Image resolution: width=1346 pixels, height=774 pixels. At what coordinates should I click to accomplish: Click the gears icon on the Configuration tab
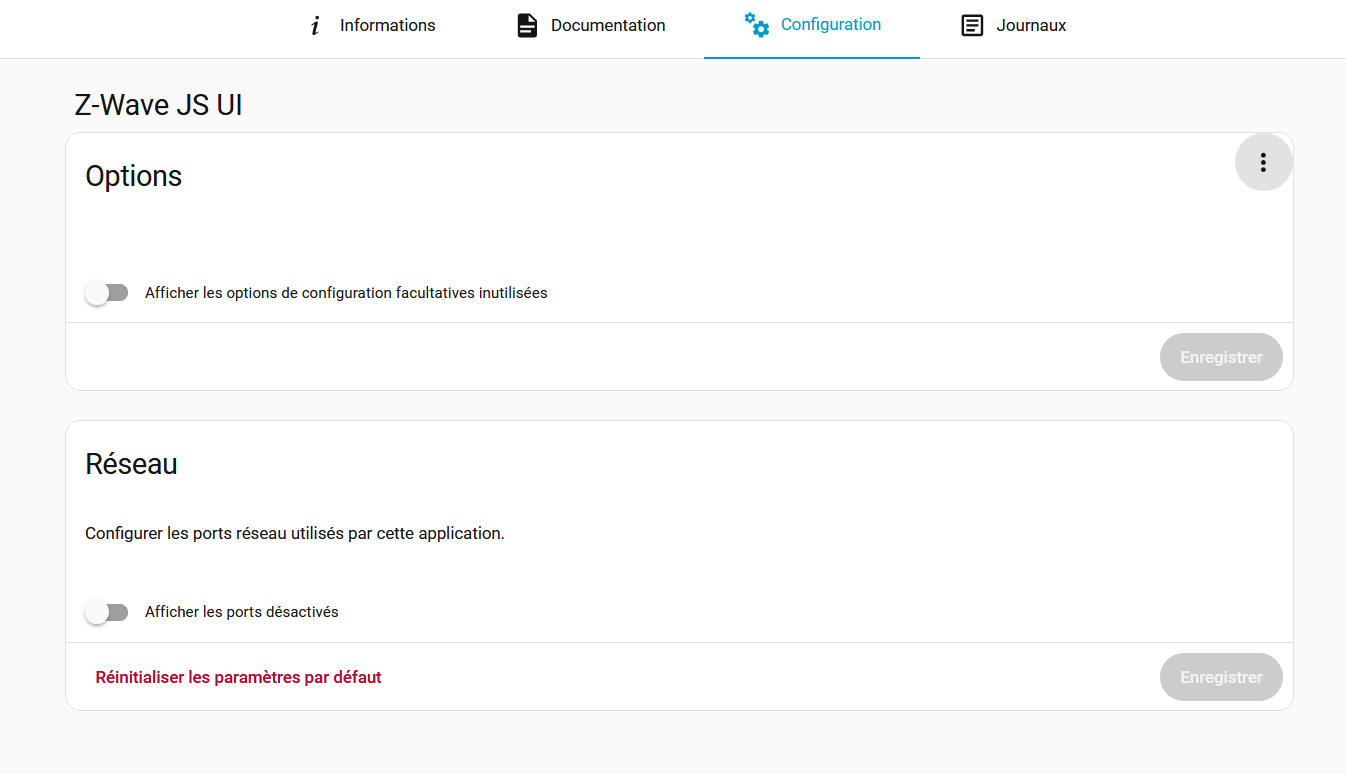click(757, 25)
